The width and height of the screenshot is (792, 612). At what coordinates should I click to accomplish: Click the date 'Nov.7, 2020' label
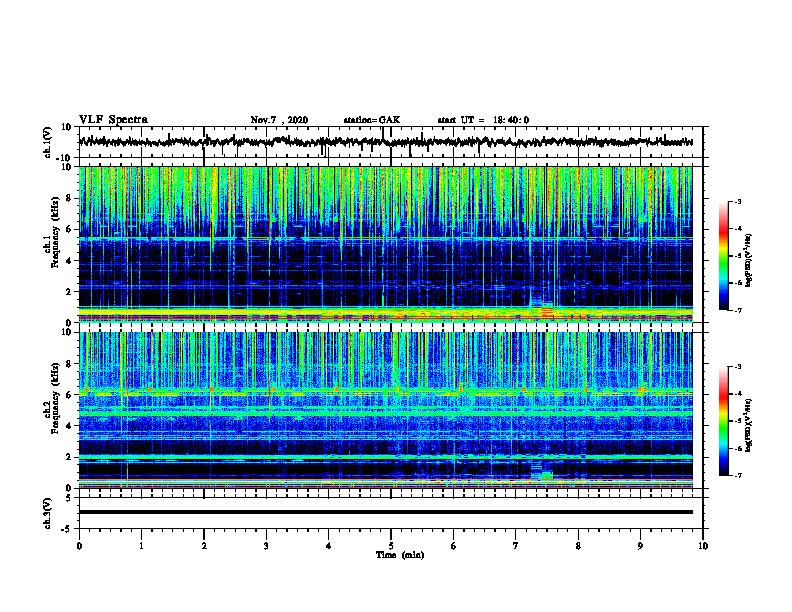click(279, 120)
